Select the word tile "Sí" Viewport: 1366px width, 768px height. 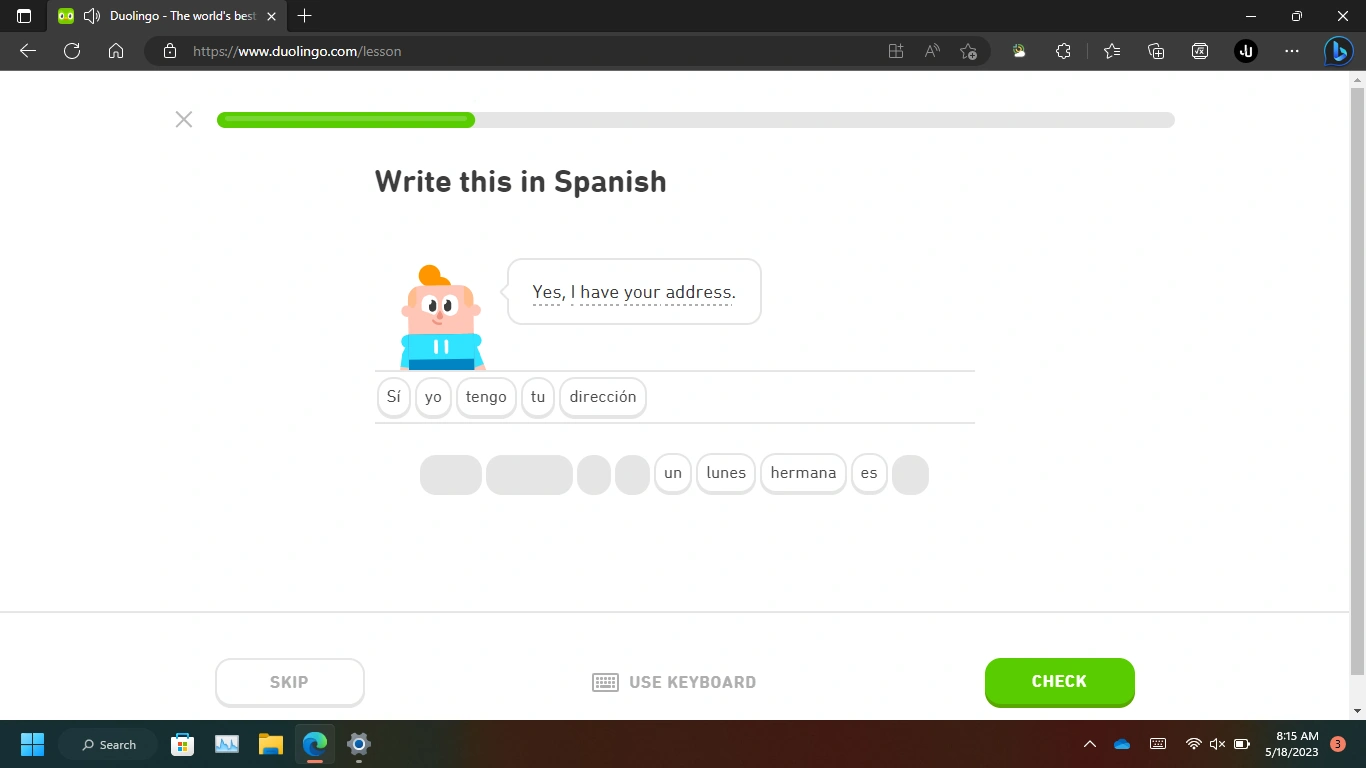393,397
